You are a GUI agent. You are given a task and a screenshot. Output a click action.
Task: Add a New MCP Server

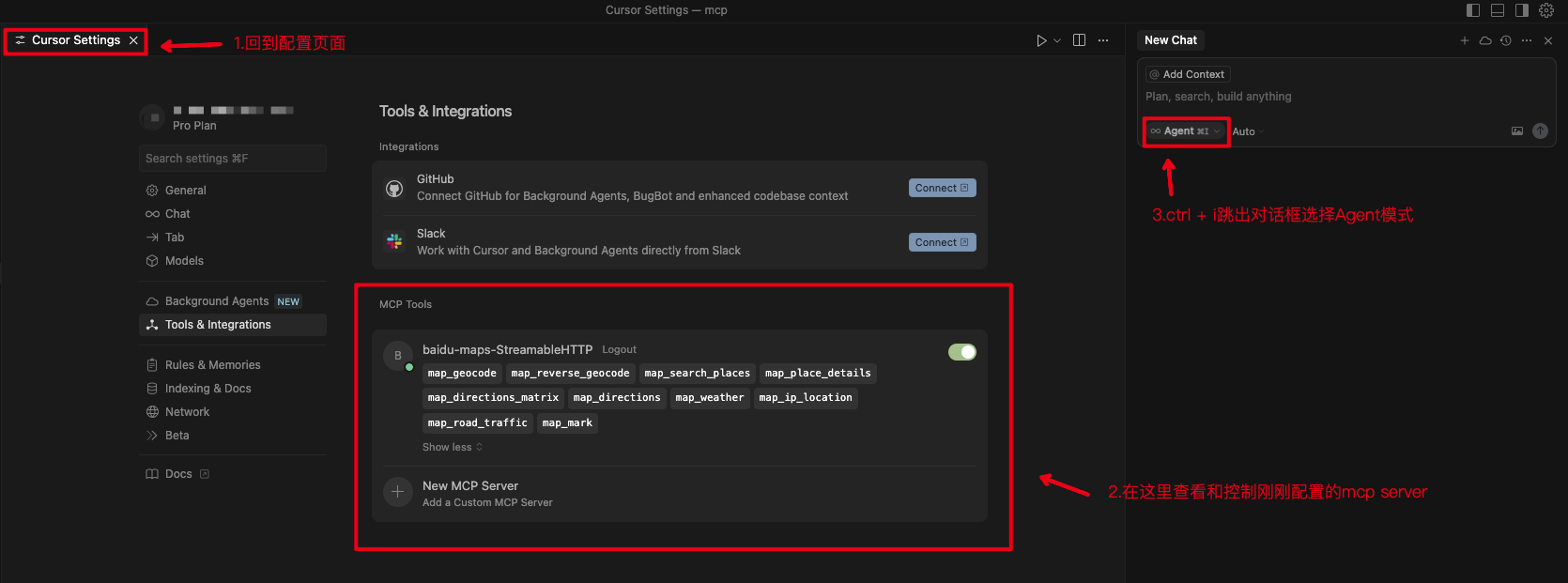(x=469, y=493)
